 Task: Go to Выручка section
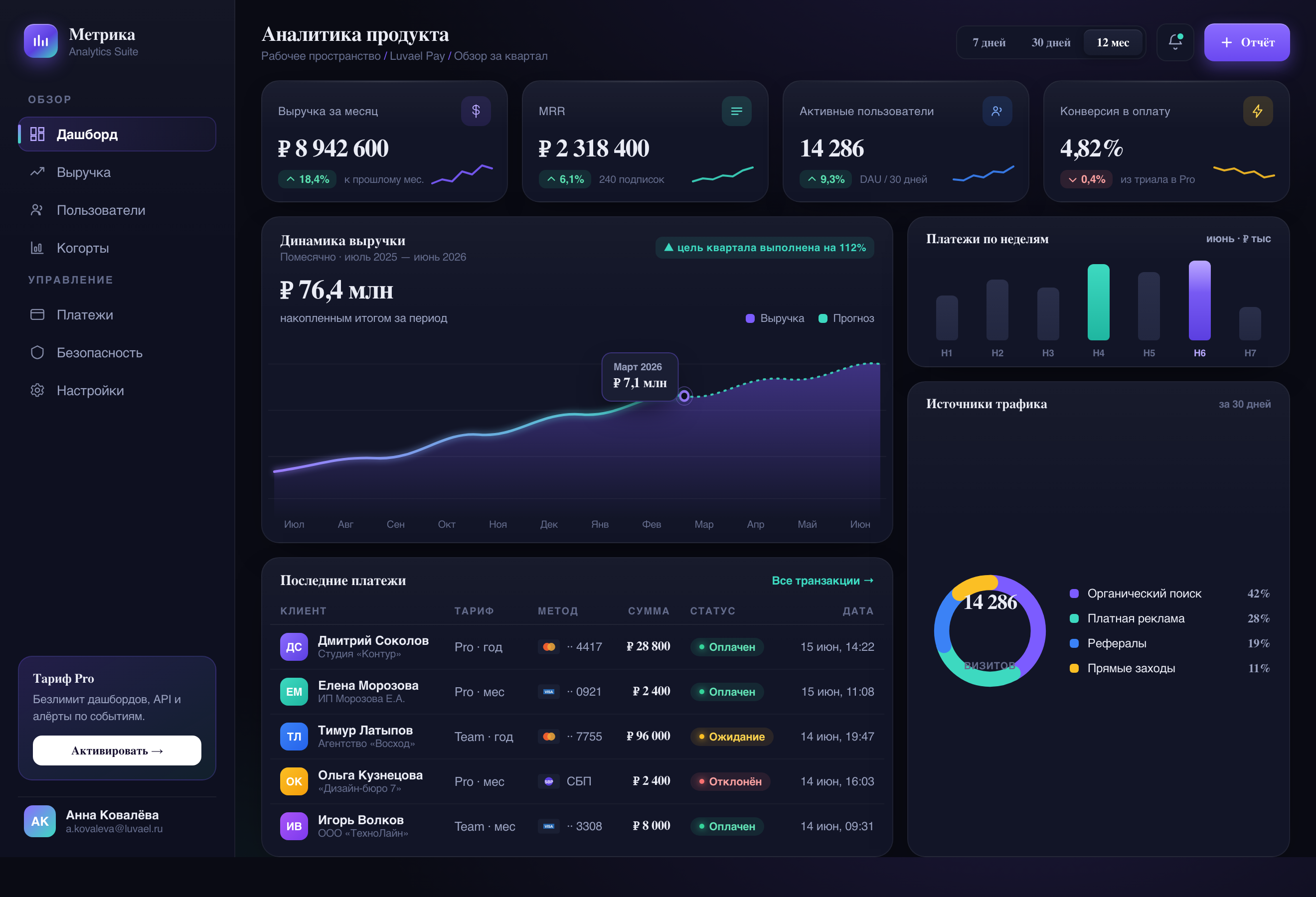coord(117,172)
